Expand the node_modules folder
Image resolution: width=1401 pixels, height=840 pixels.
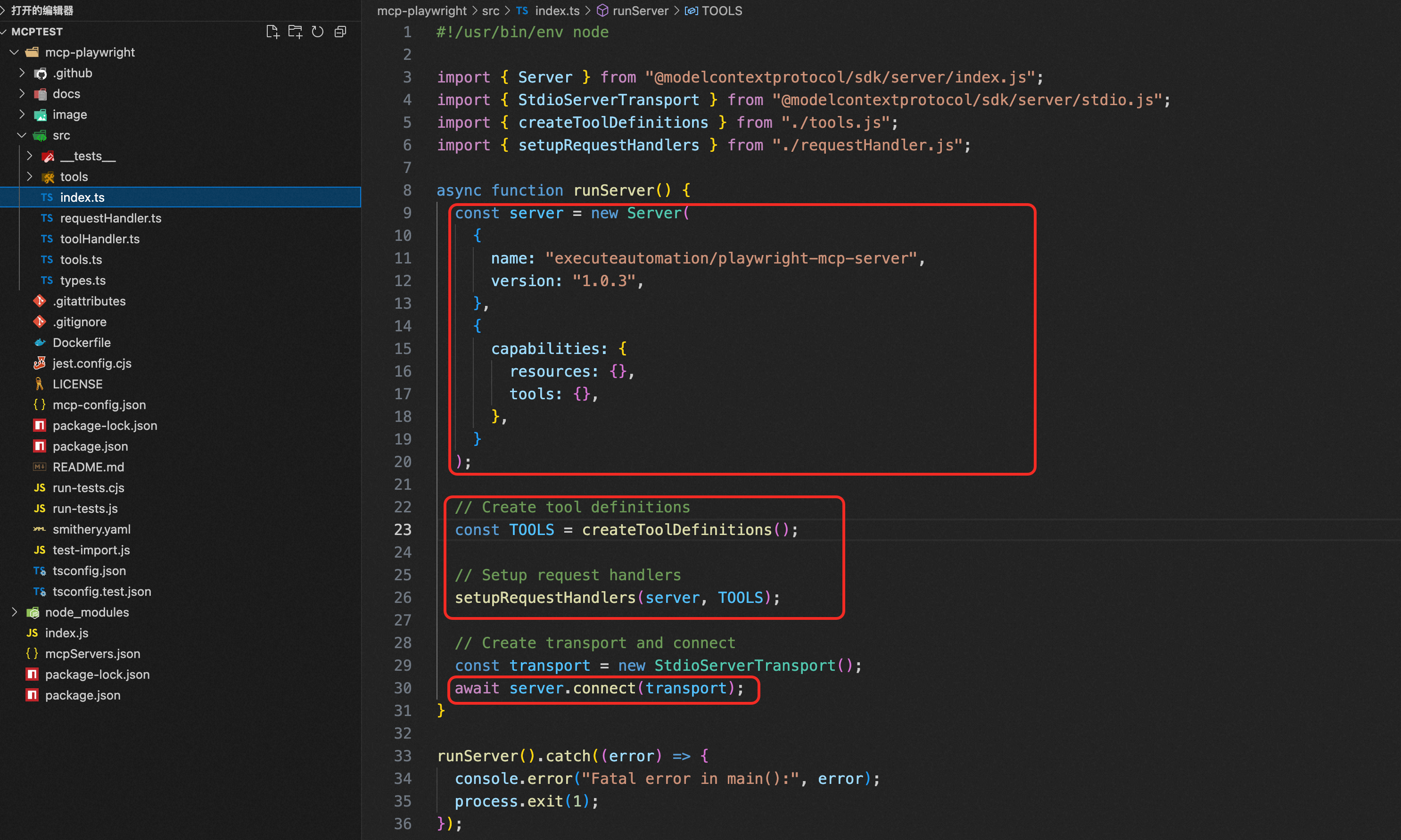pos(15,612)
